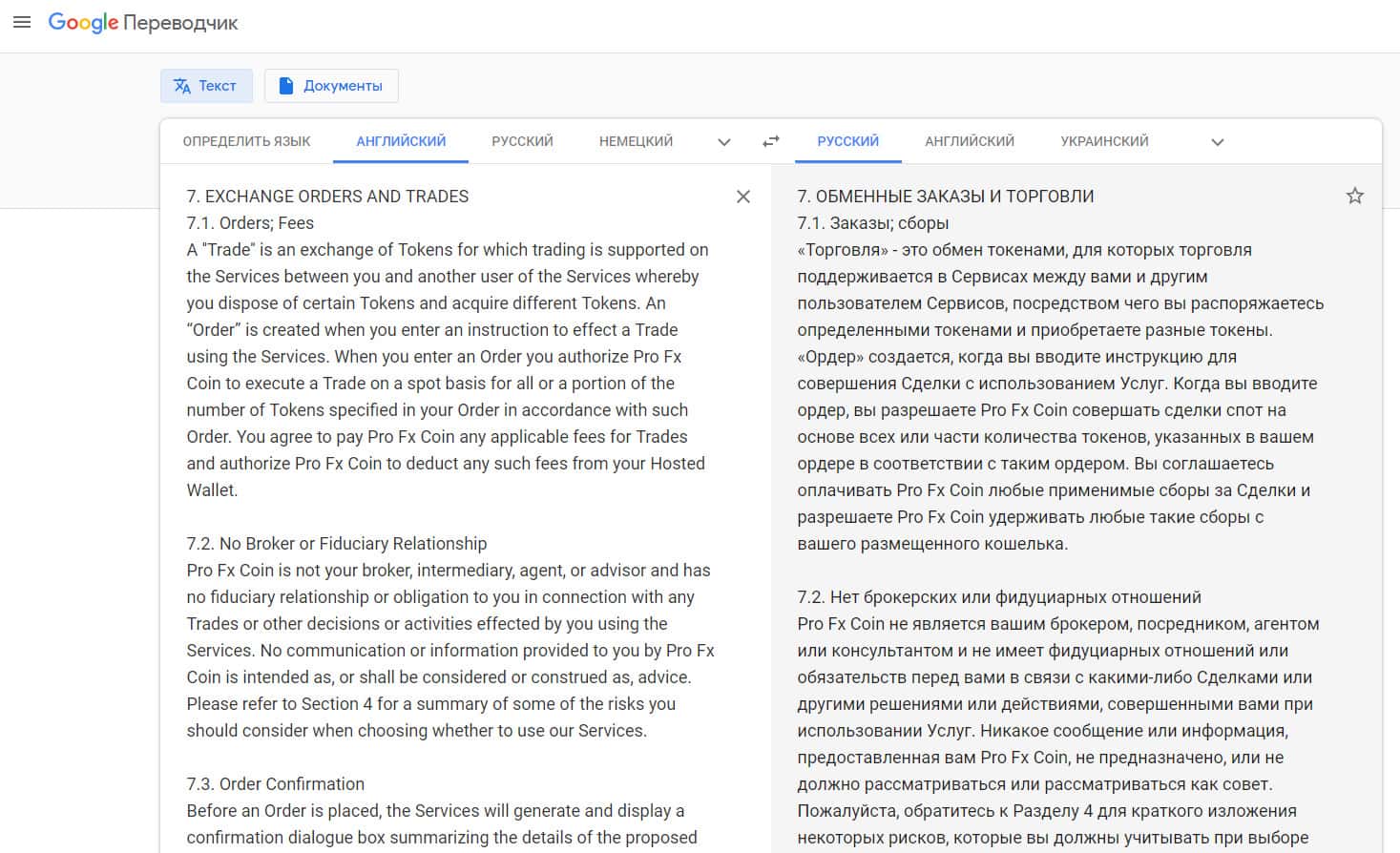1400x853 pixels.
Task: Click translated heading '7.2. Нет брокерских'
Action: coord(998,597)
